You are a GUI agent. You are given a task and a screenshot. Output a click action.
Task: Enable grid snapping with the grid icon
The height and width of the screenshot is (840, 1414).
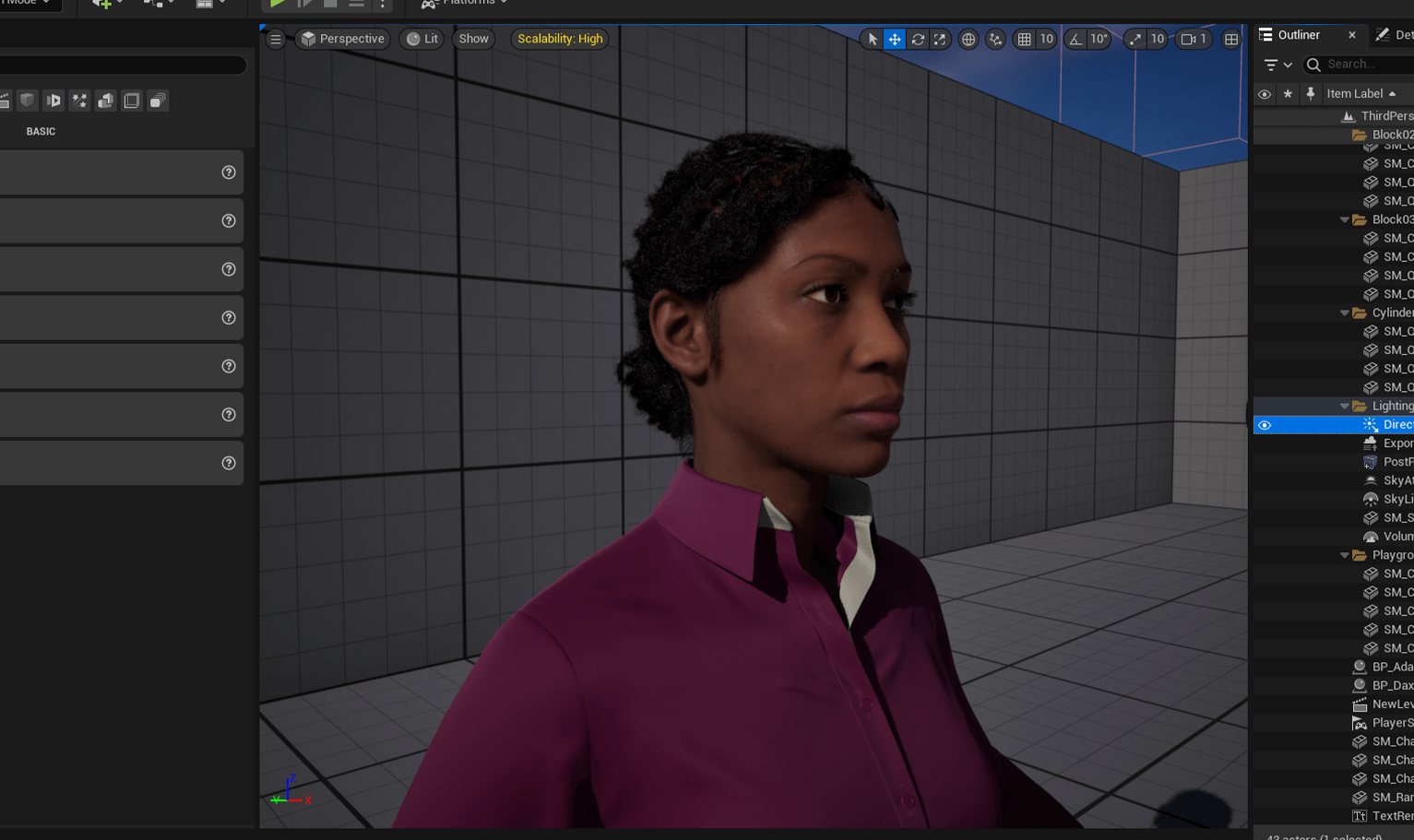coord(1025,40)
